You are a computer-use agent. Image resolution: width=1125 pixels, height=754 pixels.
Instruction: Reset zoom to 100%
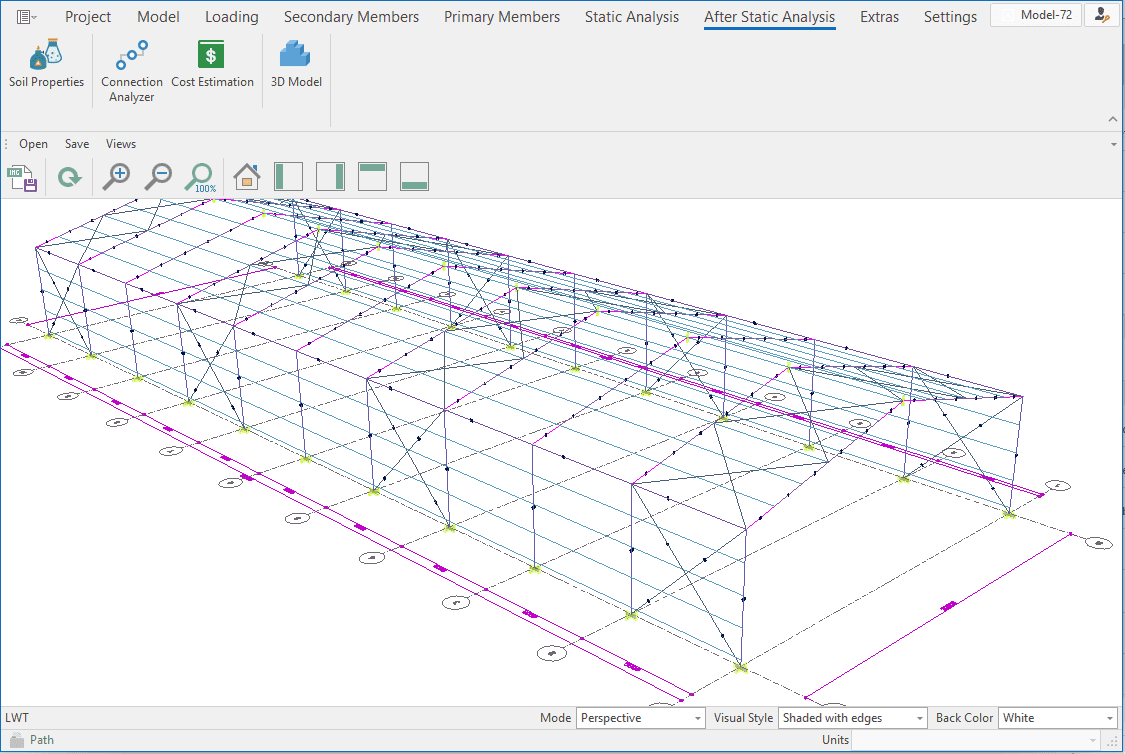click(200, 178)
